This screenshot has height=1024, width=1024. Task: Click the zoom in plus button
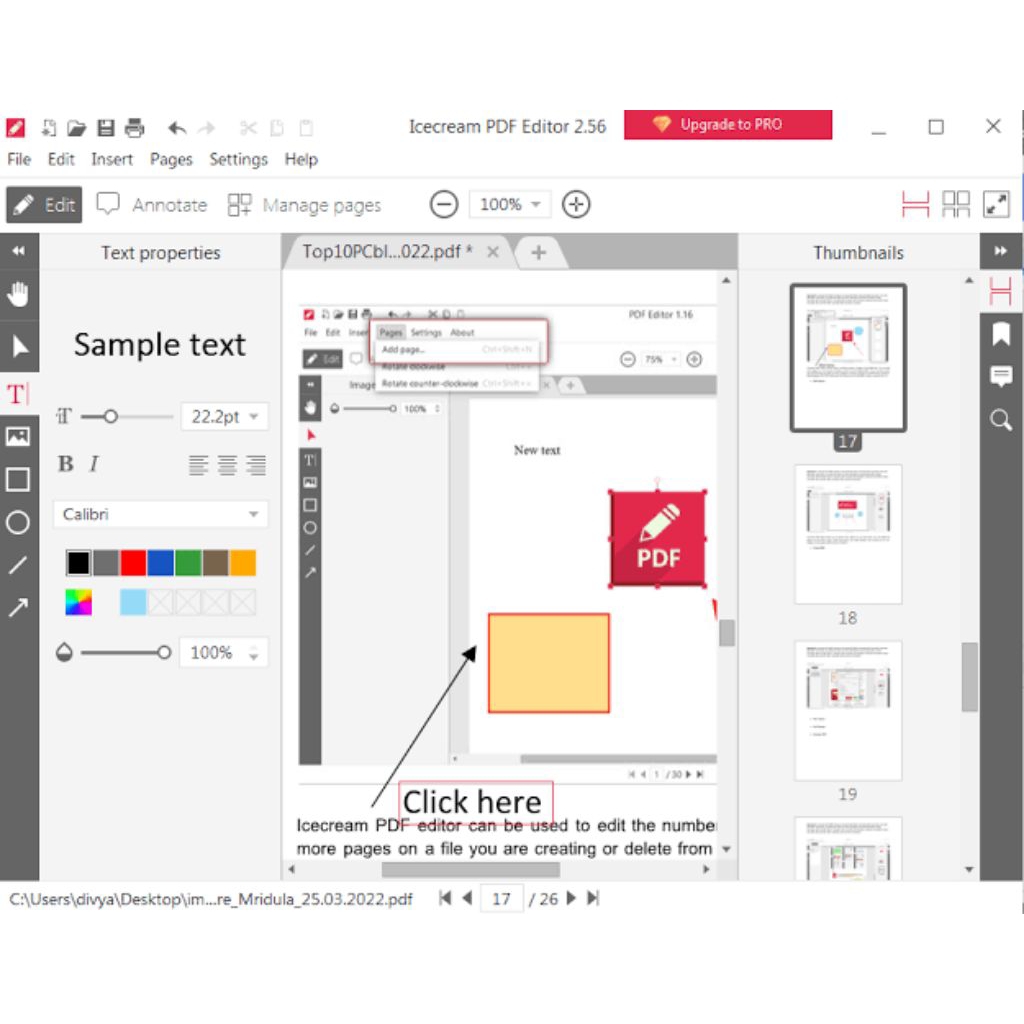click(x=575, y=205)
